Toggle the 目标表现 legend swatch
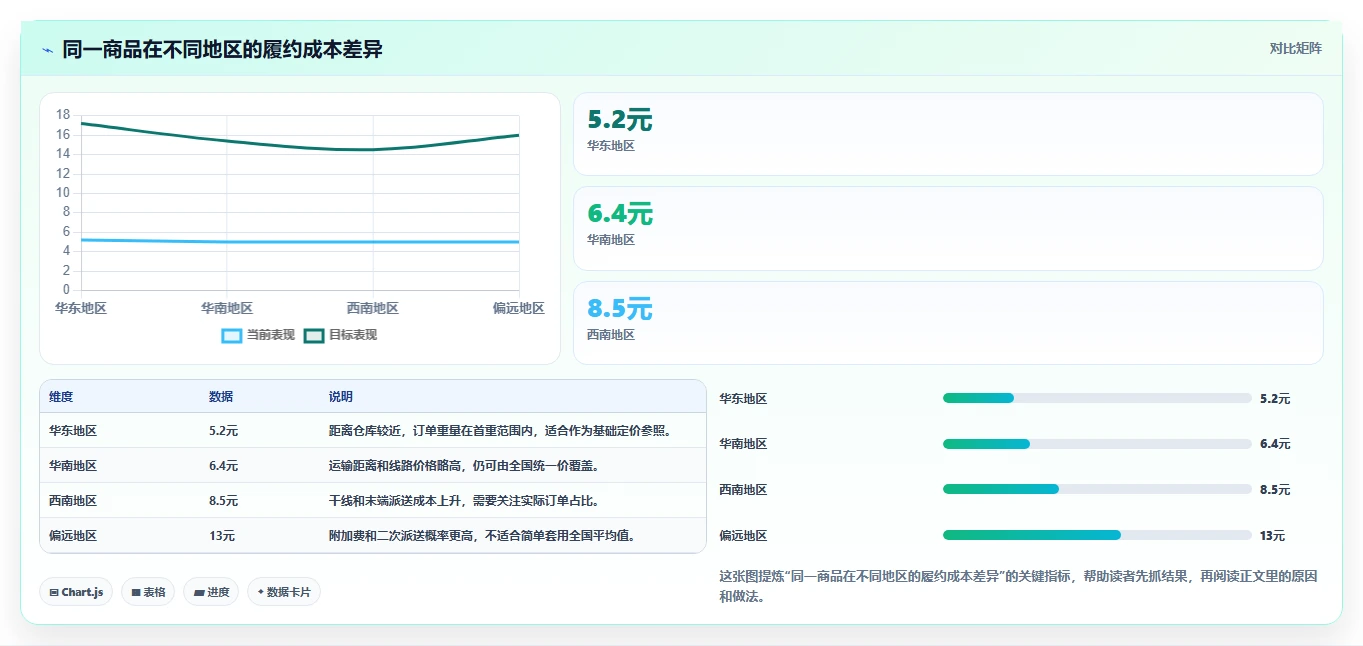Screen dimensions: 1363x646 pyautogui.click(x=314, y=336)
